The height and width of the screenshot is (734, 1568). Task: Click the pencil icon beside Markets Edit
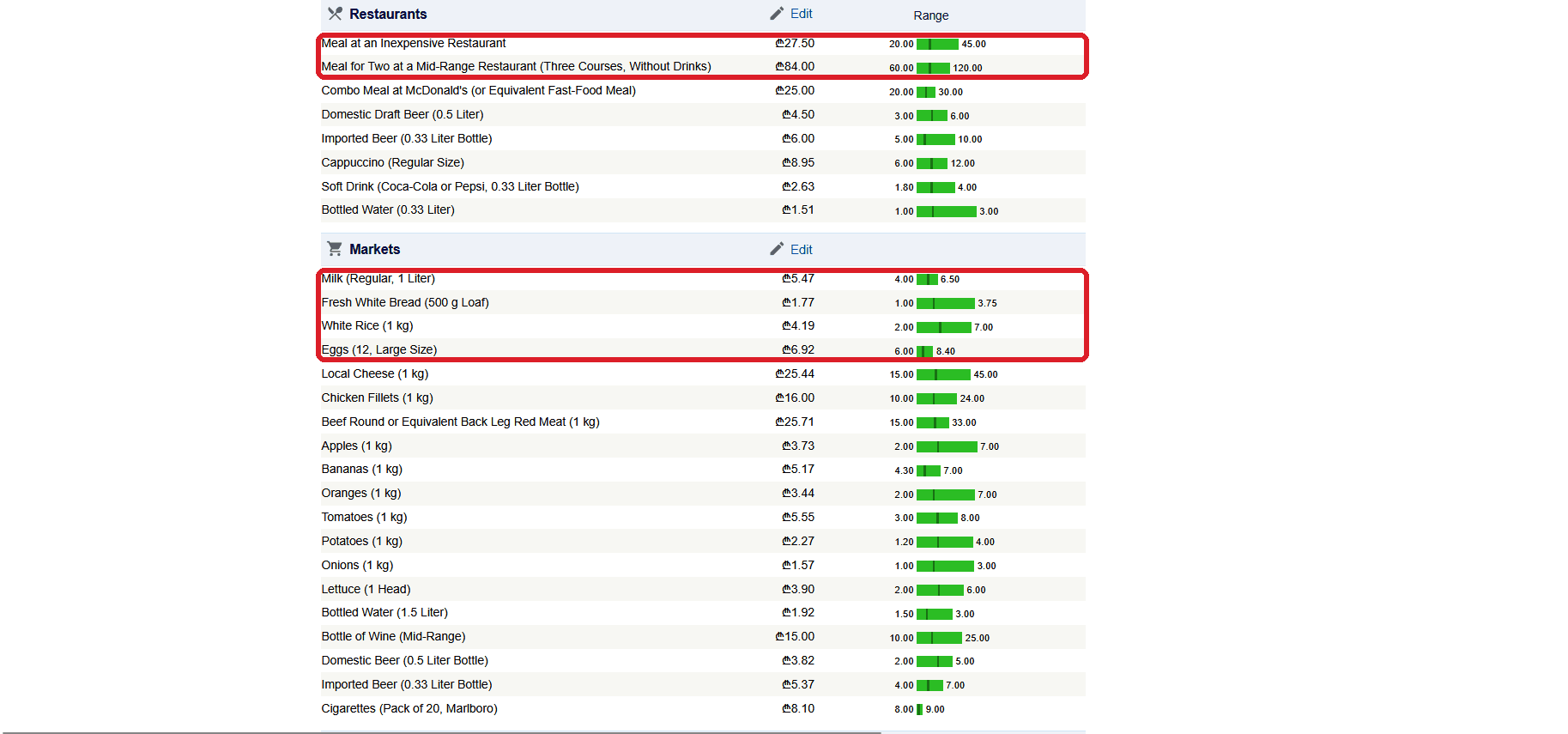(x=777, y=249)
